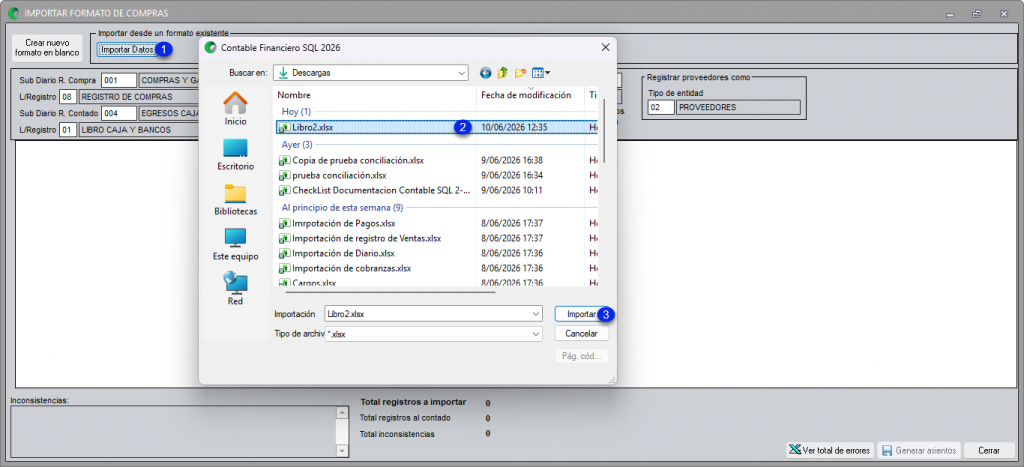
Task: Expand the Importación filename dropdown arrow
Action: click(x=536, y=314)
